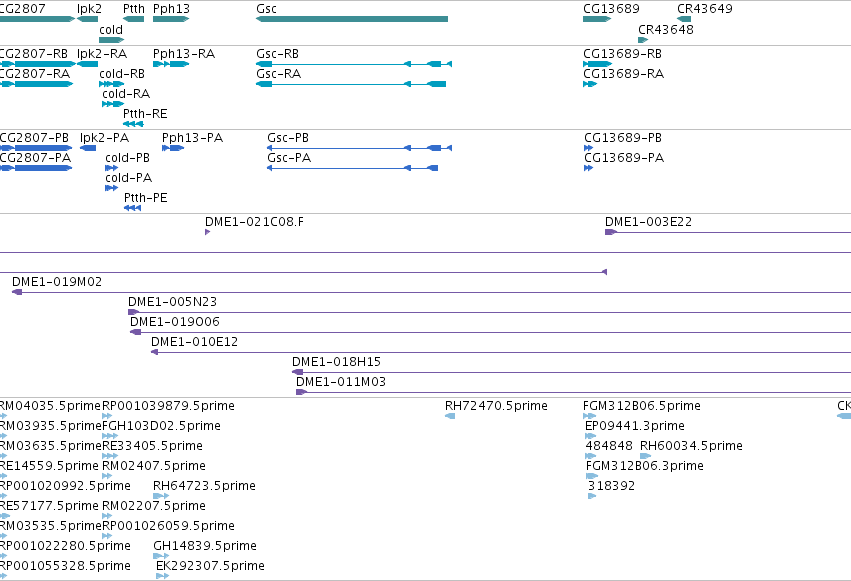Select the CR43648 gene arrow
The image size is (851, 581).
(x=643, y=40)
